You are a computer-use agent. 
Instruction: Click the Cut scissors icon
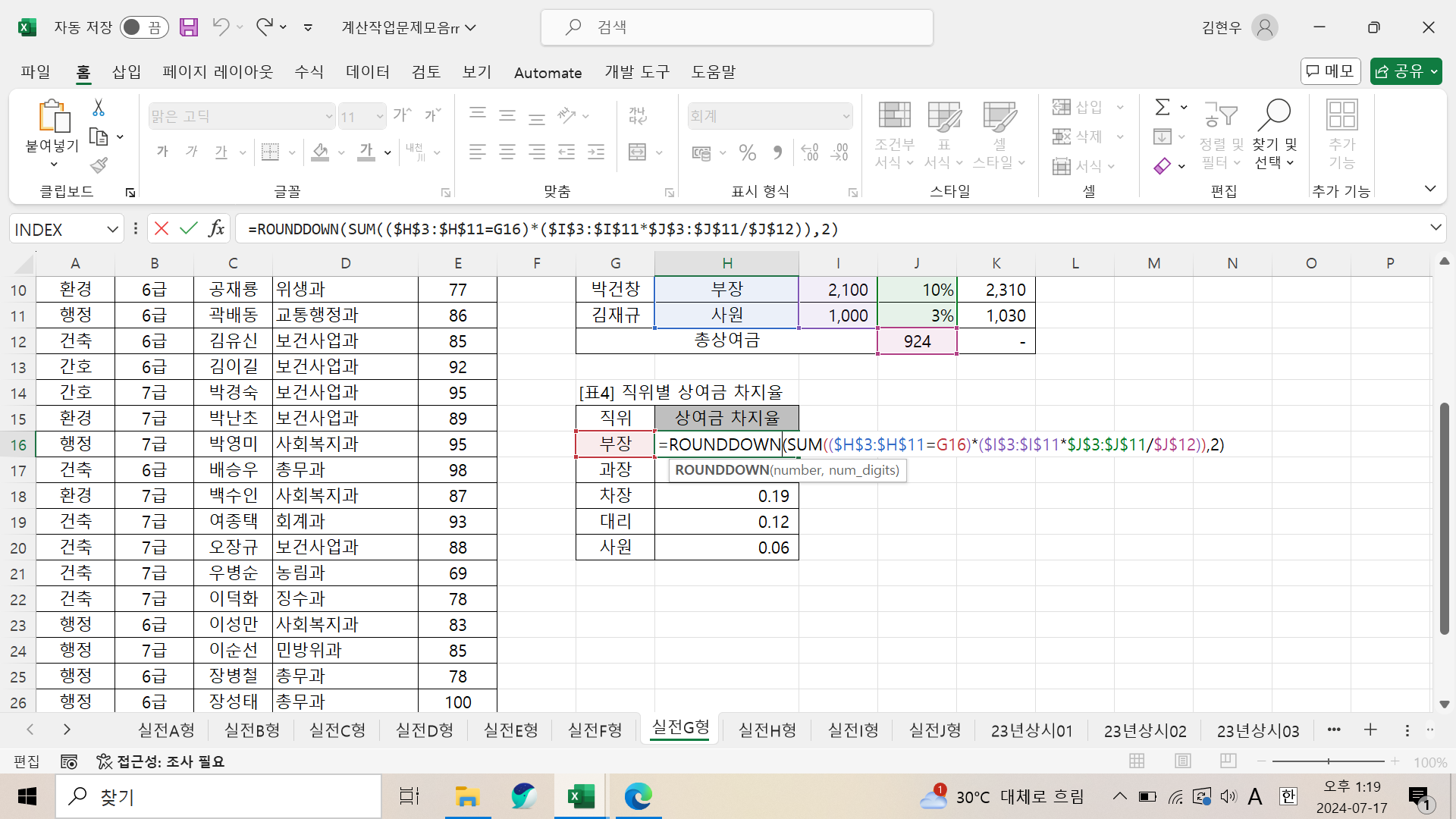[99, 108]
